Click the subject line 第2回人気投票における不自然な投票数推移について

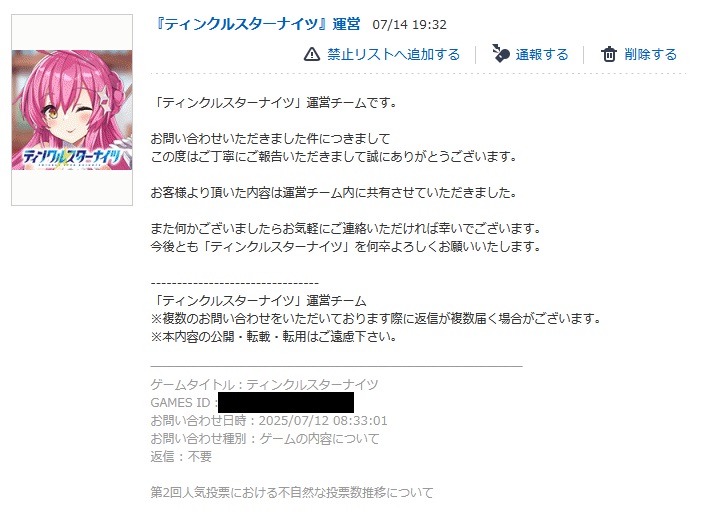tap(292, 492)
